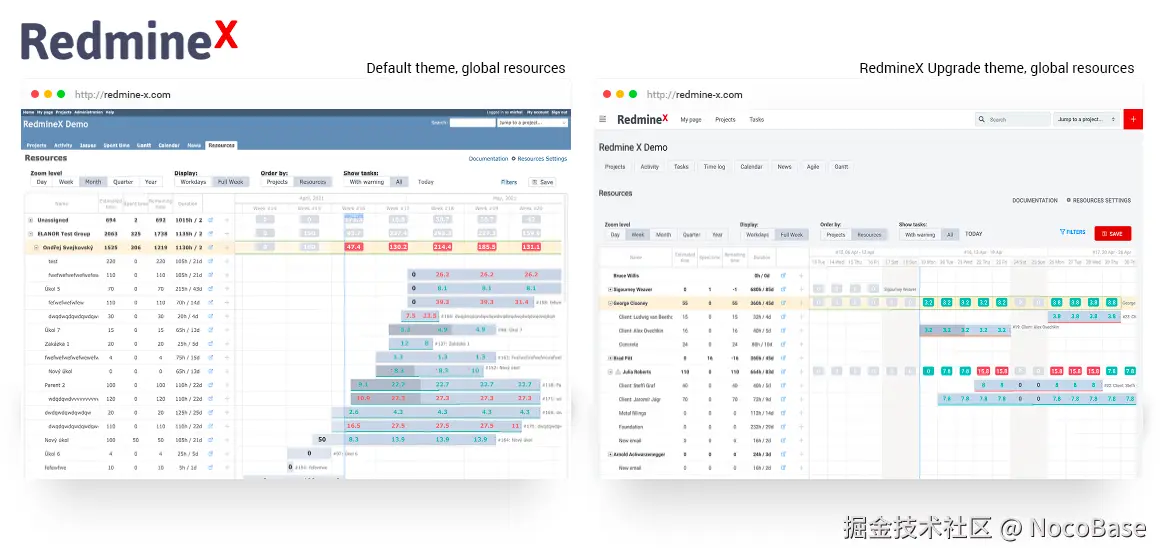The width and height of the screenshot is (1164, 559).
Task: Order by Projects in Default theme
Action: coord(277,182)
